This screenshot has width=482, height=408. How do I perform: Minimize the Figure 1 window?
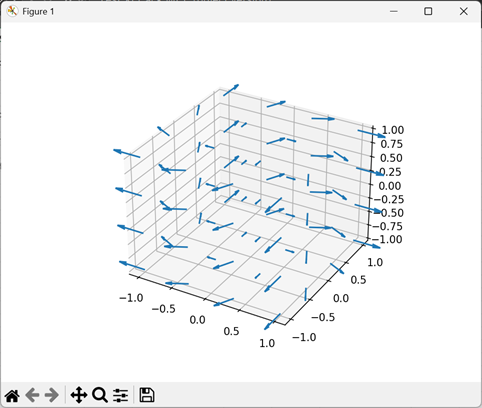(x=394, y=11)
